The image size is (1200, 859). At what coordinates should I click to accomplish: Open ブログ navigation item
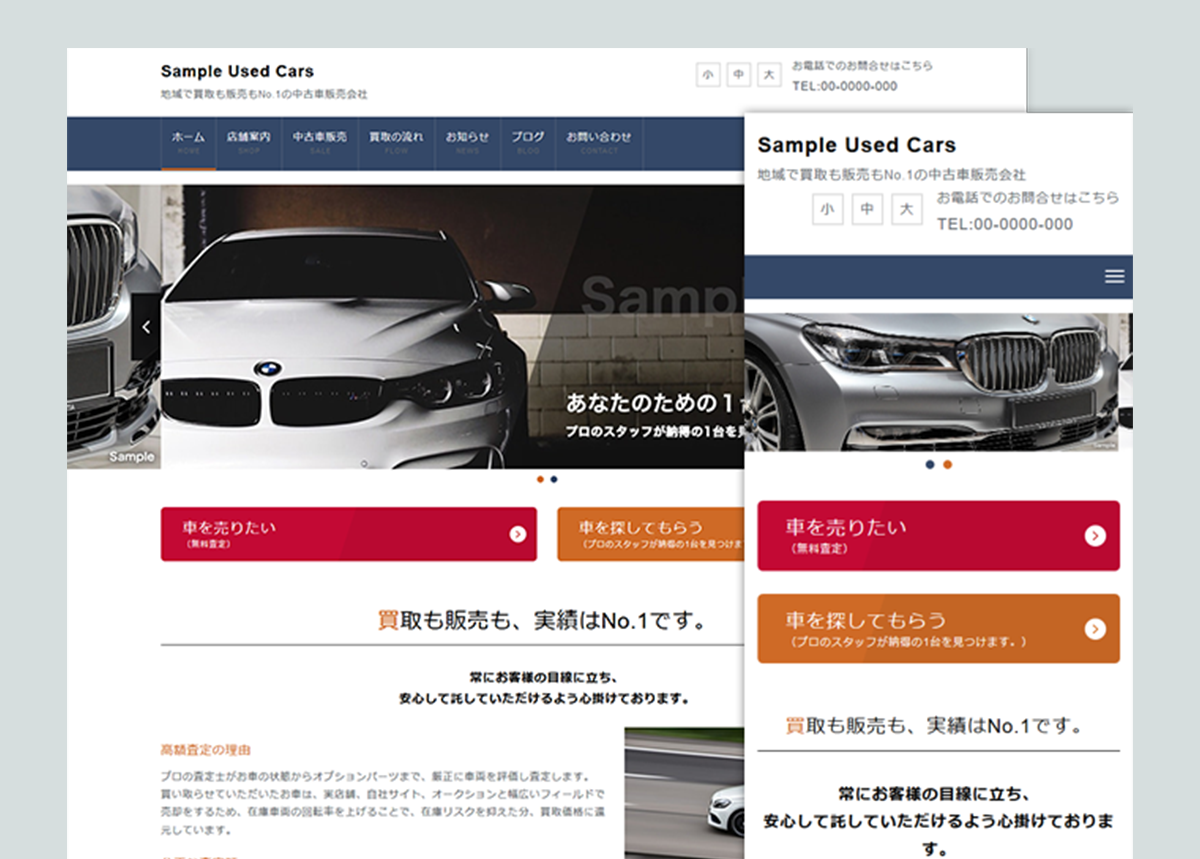[528, 143]
